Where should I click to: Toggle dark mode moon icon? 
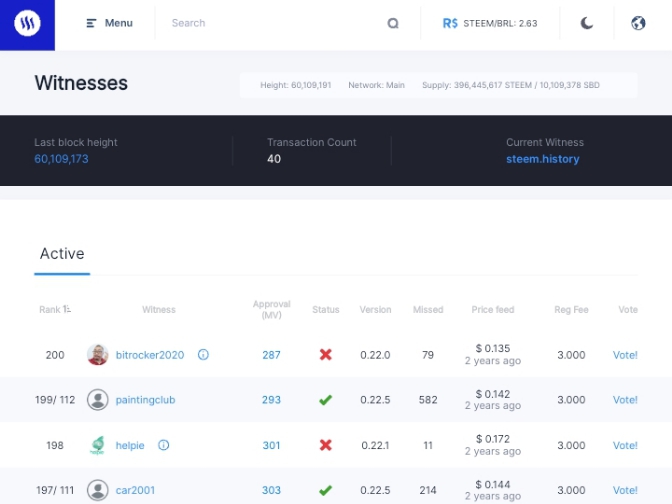pos(587,23)
